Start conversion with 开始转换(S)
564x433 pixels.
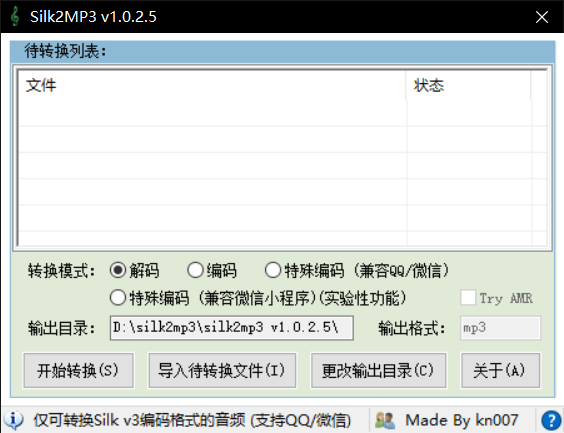tap(78, 370)
